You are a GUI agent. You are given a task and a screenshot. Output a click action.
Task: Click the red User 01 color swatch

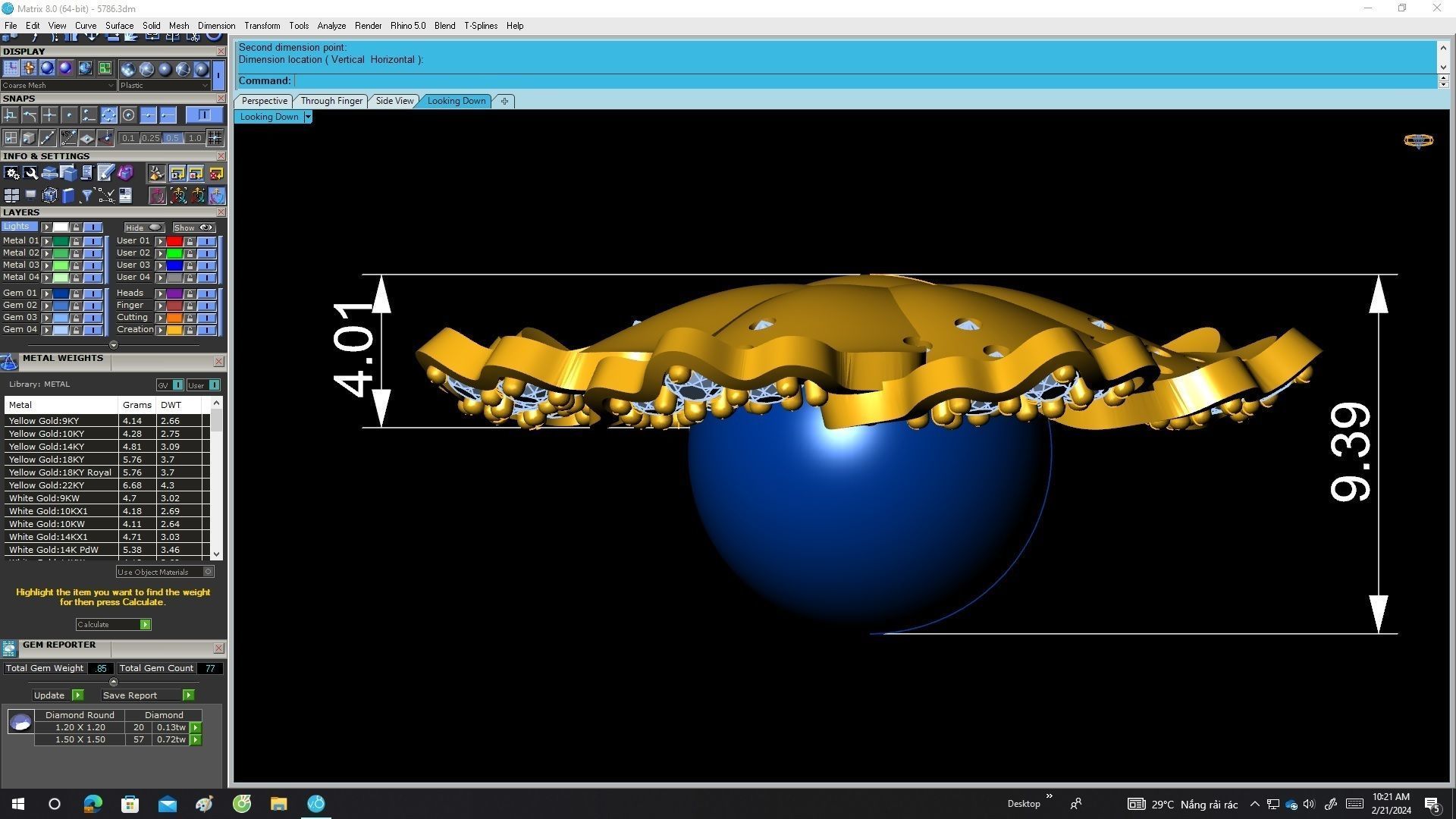[174, 241]
